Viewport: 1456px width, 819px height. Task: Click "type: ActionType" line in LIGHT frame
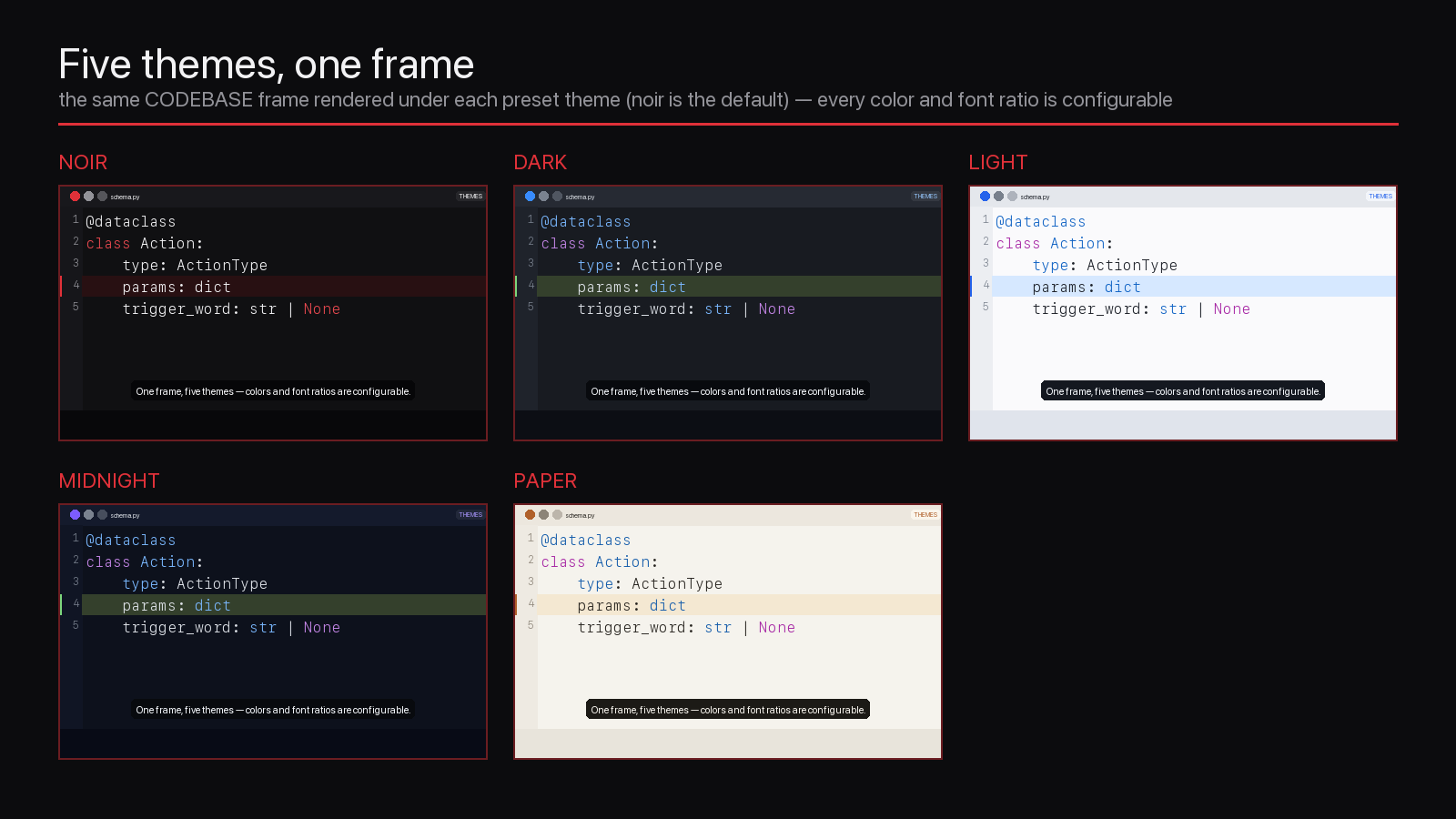pyautogui.click(x=1105, y=265)
